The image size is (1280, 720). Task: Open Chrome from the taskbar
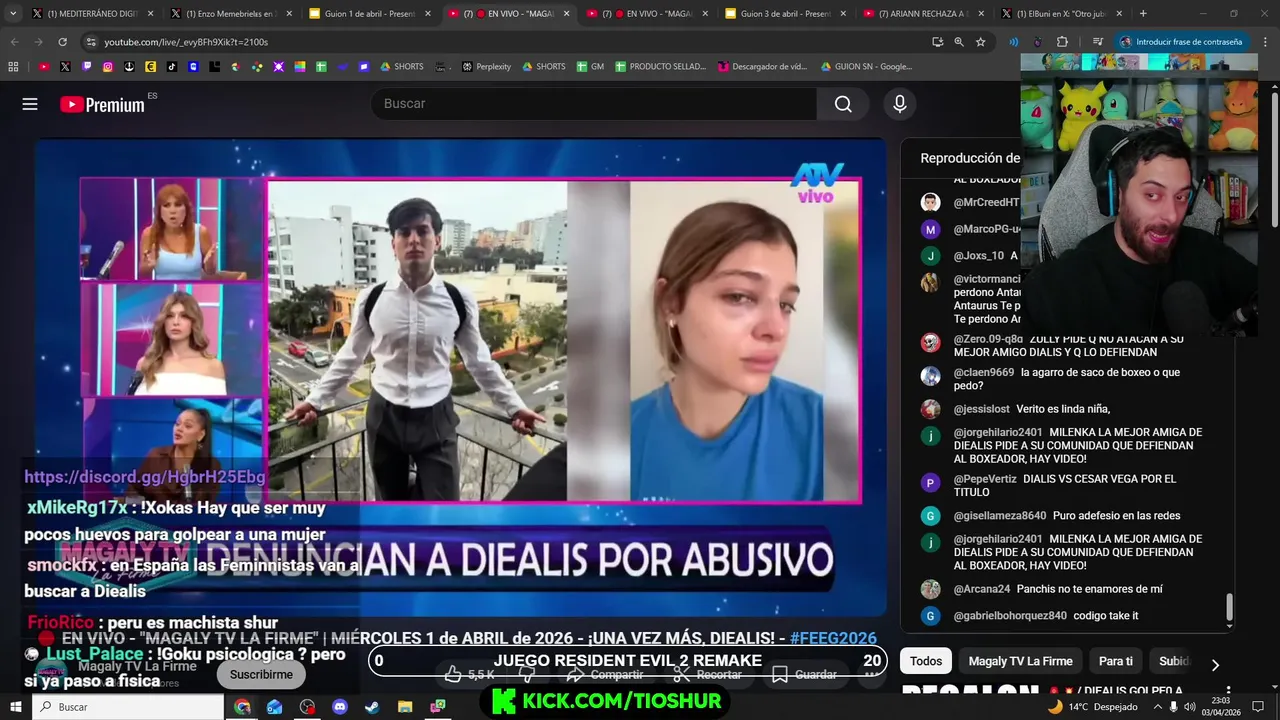pos(242,707)
